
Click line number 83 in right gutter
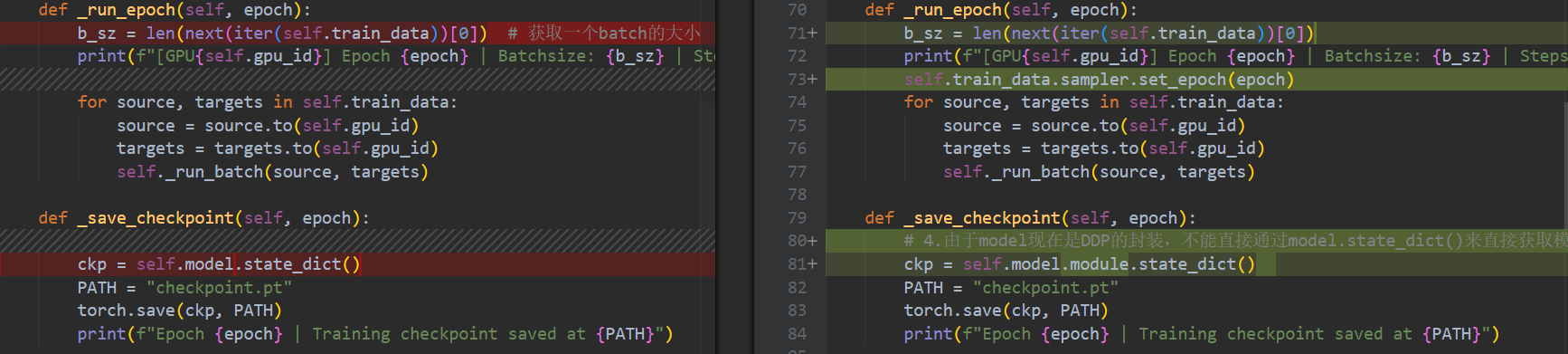(x=797, y=311)
